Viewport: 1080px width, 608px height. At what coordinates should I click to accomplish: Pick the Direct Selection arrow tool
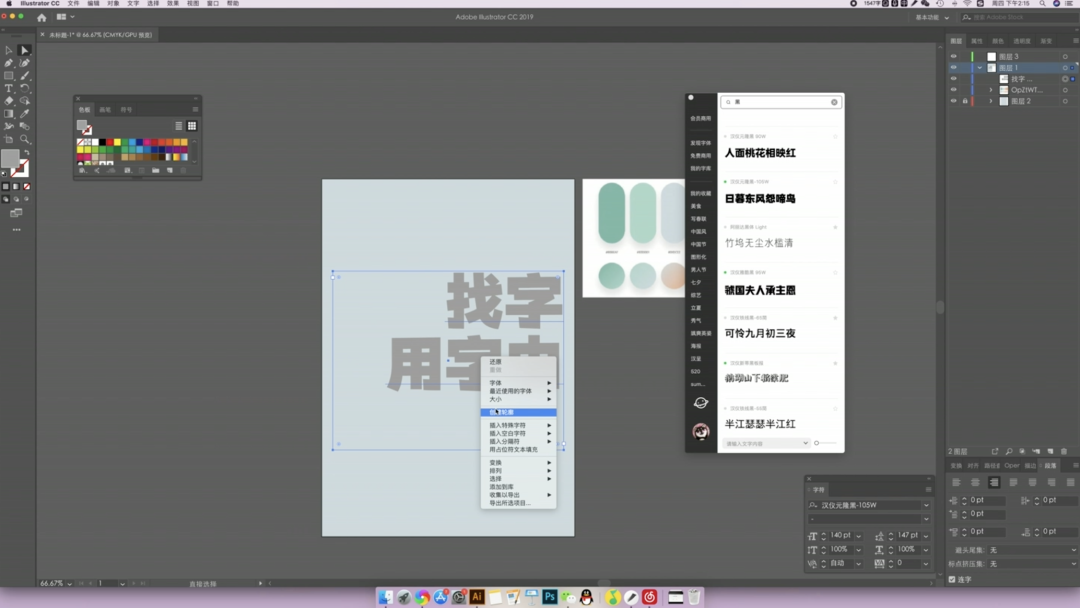point(25,49)
